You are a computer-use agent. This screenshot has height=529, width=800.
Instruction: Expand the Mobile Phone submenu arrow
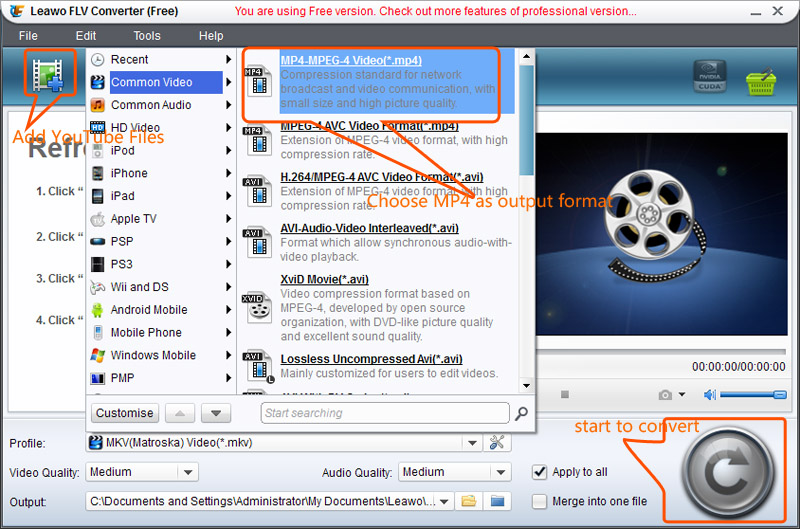229,333
